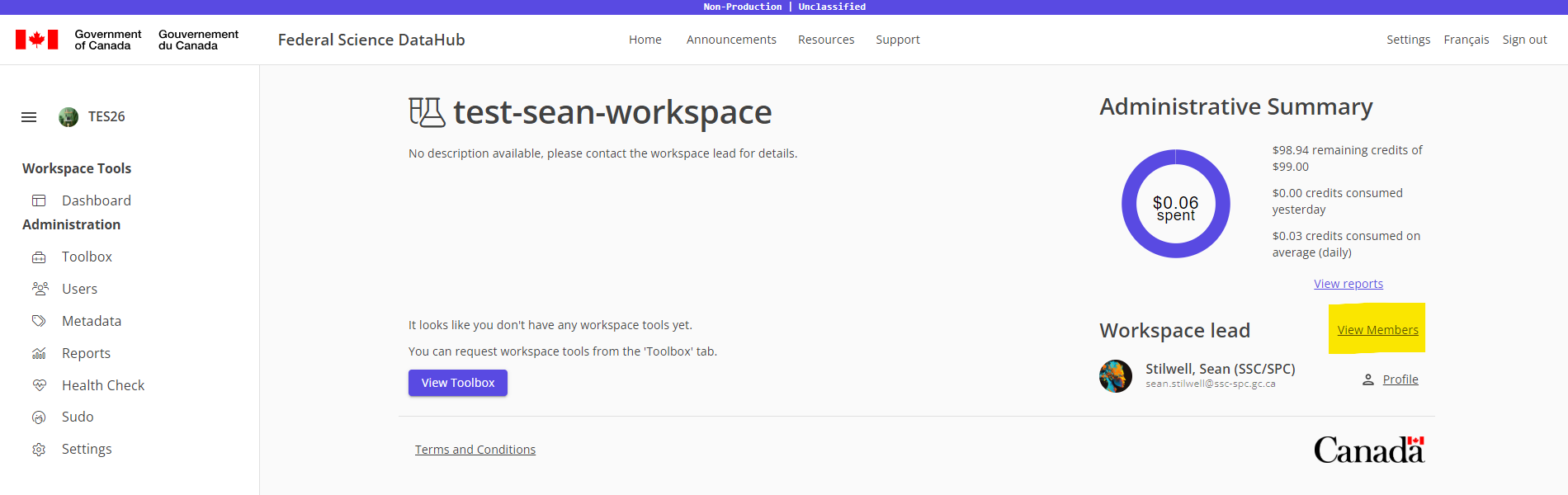
Task: Click Sign out in header
Action: (1524, 40)
